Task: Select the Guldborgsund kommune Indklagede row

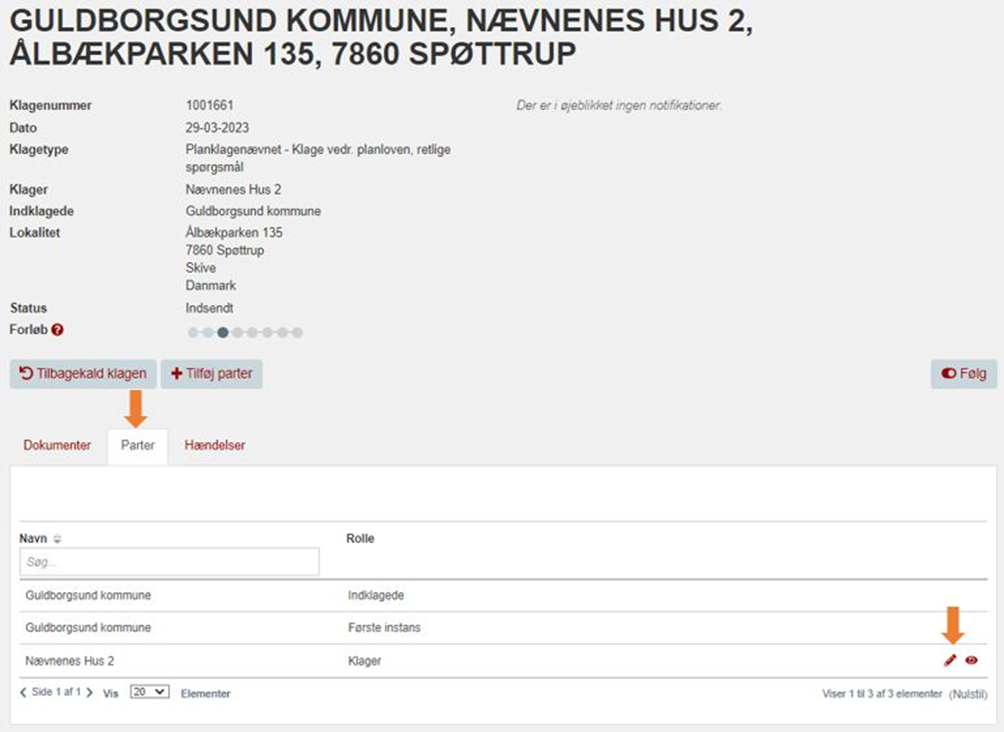Action: click(x=503, y=596)
